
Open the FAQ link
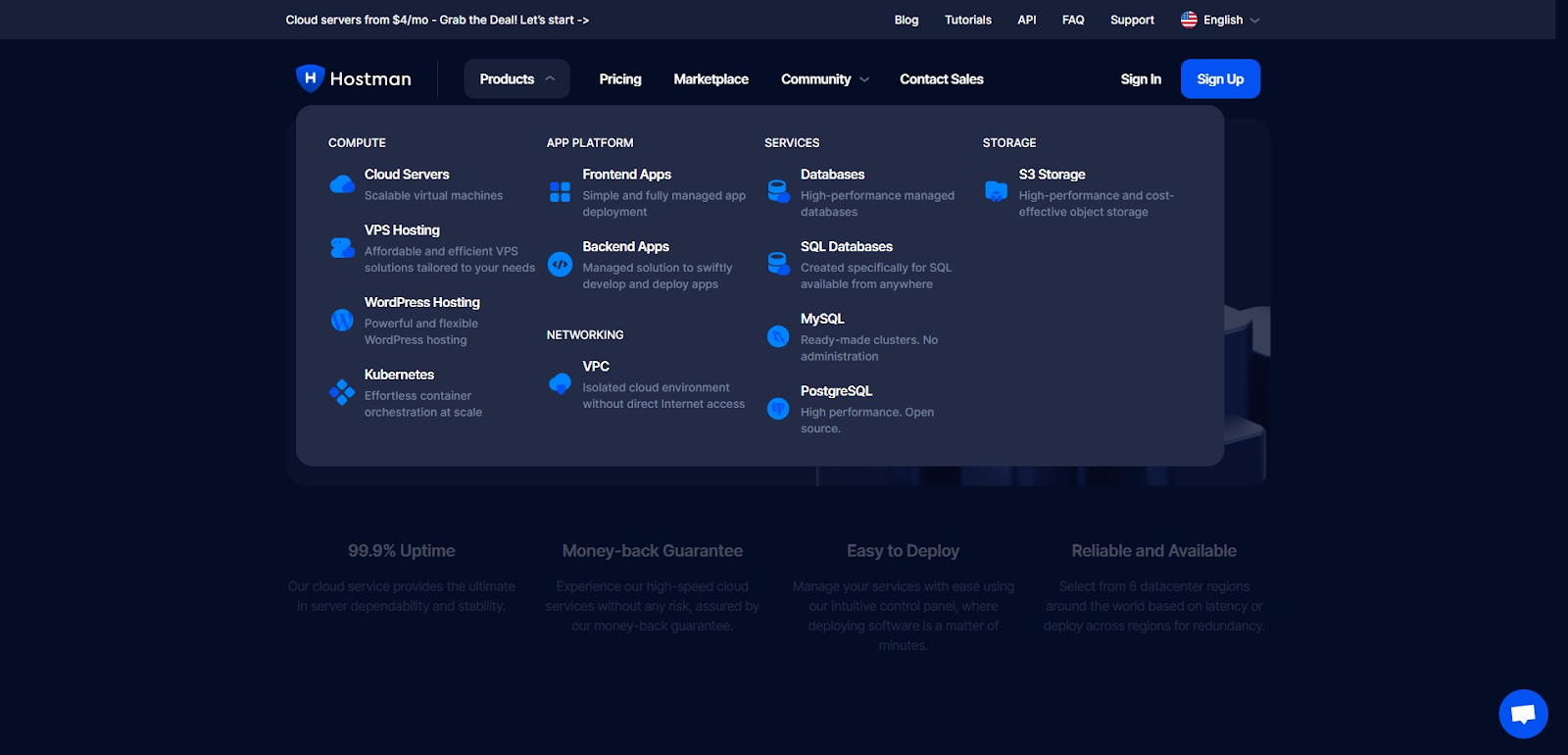(1073, 20)
